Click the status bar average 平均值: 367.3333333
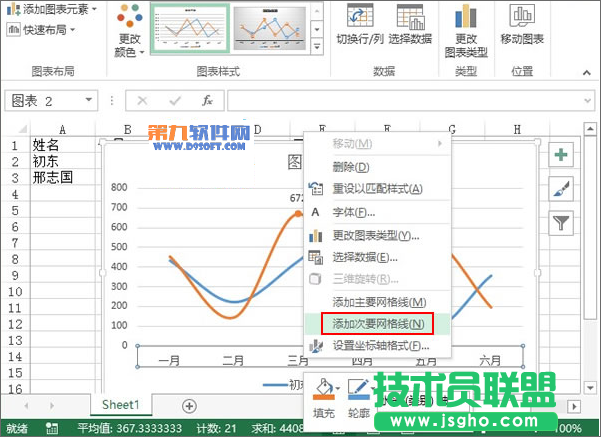 pos(130,428)
